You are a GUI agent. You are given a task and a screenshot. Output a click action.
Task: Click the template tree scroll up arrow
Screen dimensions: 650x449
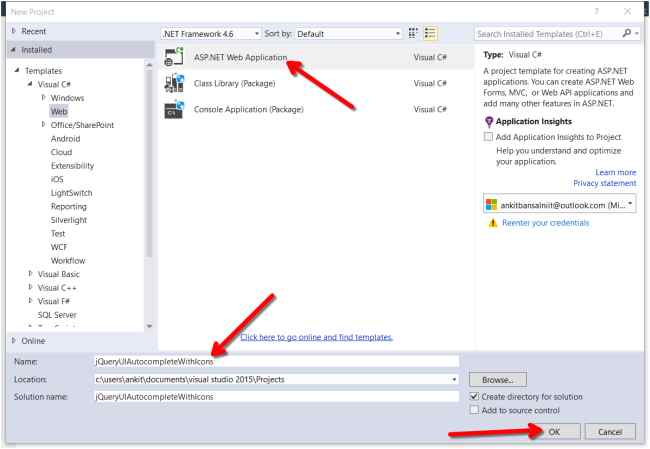pyautogui.click(x=149, y=65)
